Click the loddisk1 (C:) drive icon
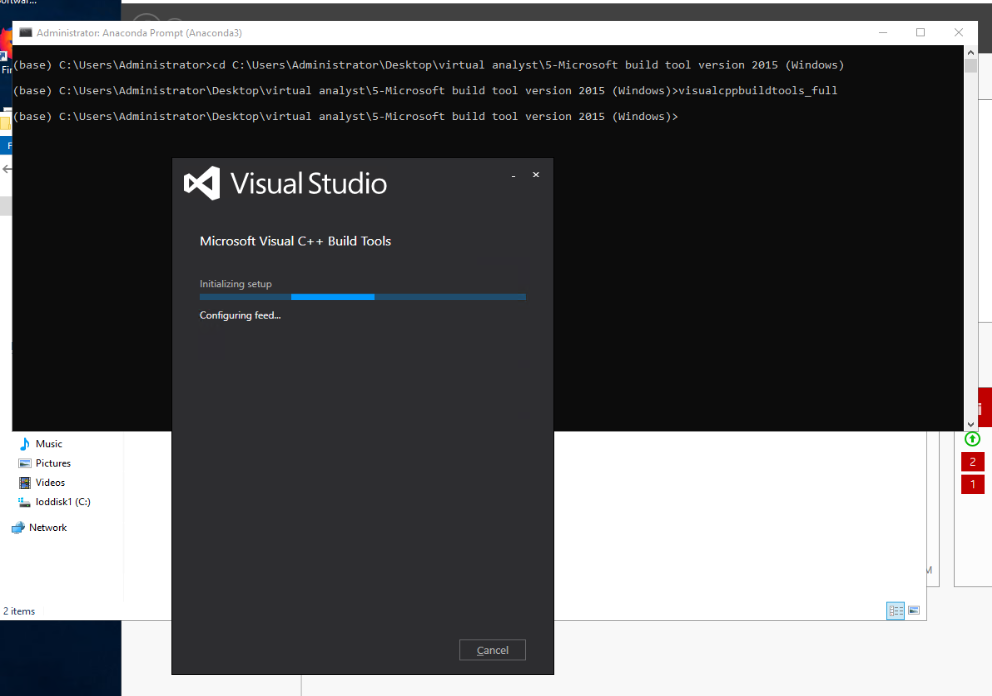The image size is (992, 696). pos(25,502)
